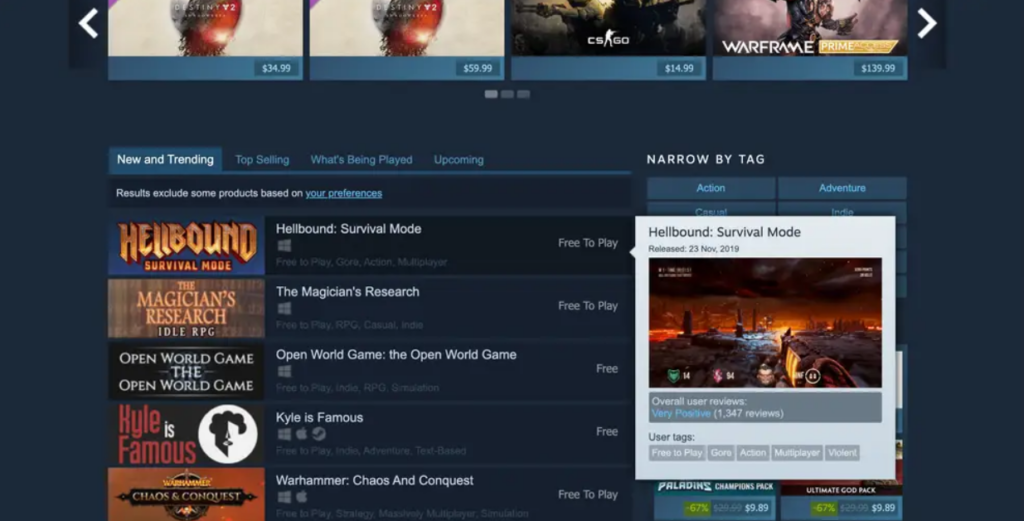Open the Warframe Prime Access card

(810, 39)
